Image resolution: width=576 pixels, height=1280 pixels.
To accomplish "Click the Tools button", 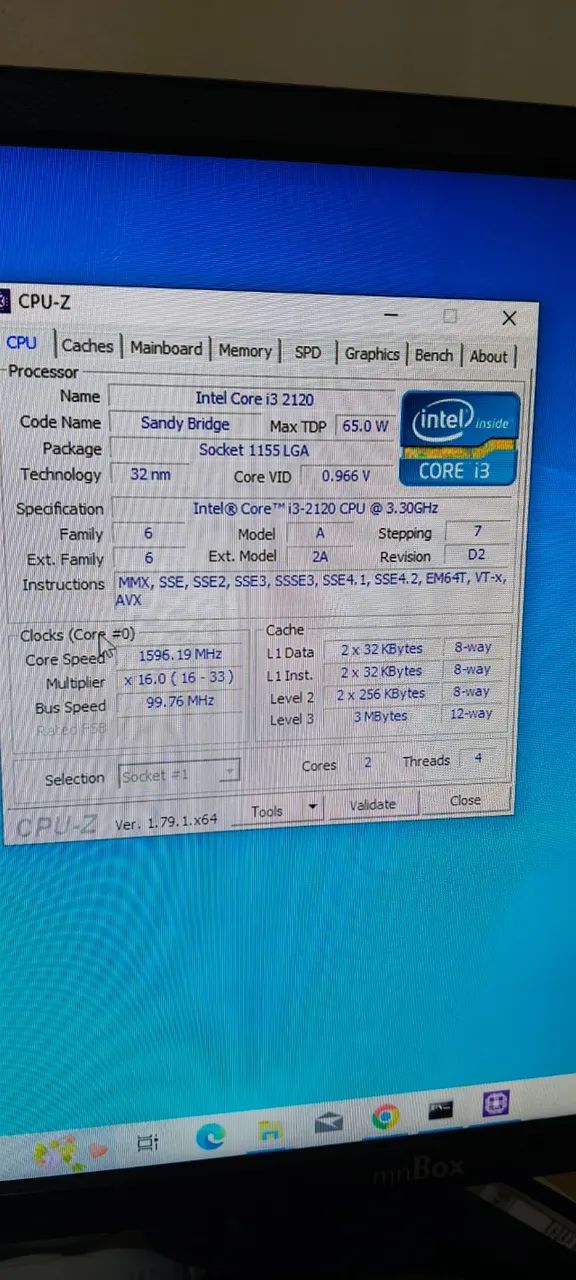I will pos(267,811).
